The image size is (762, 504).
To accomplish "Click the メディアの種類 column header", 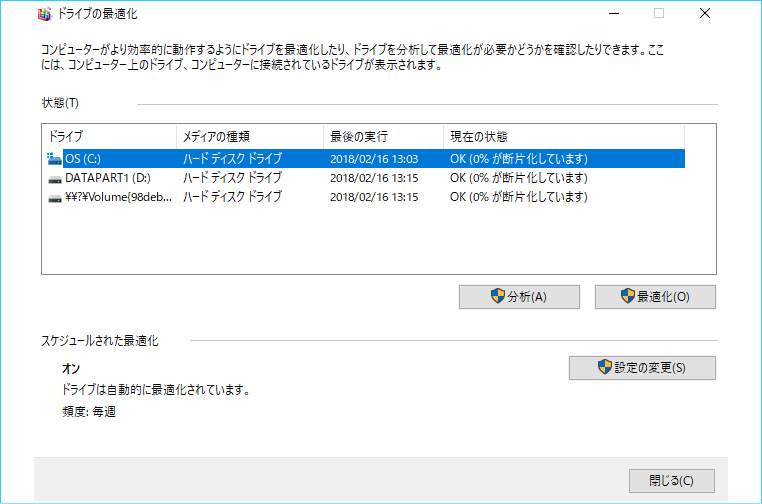I will coord(248,136).
